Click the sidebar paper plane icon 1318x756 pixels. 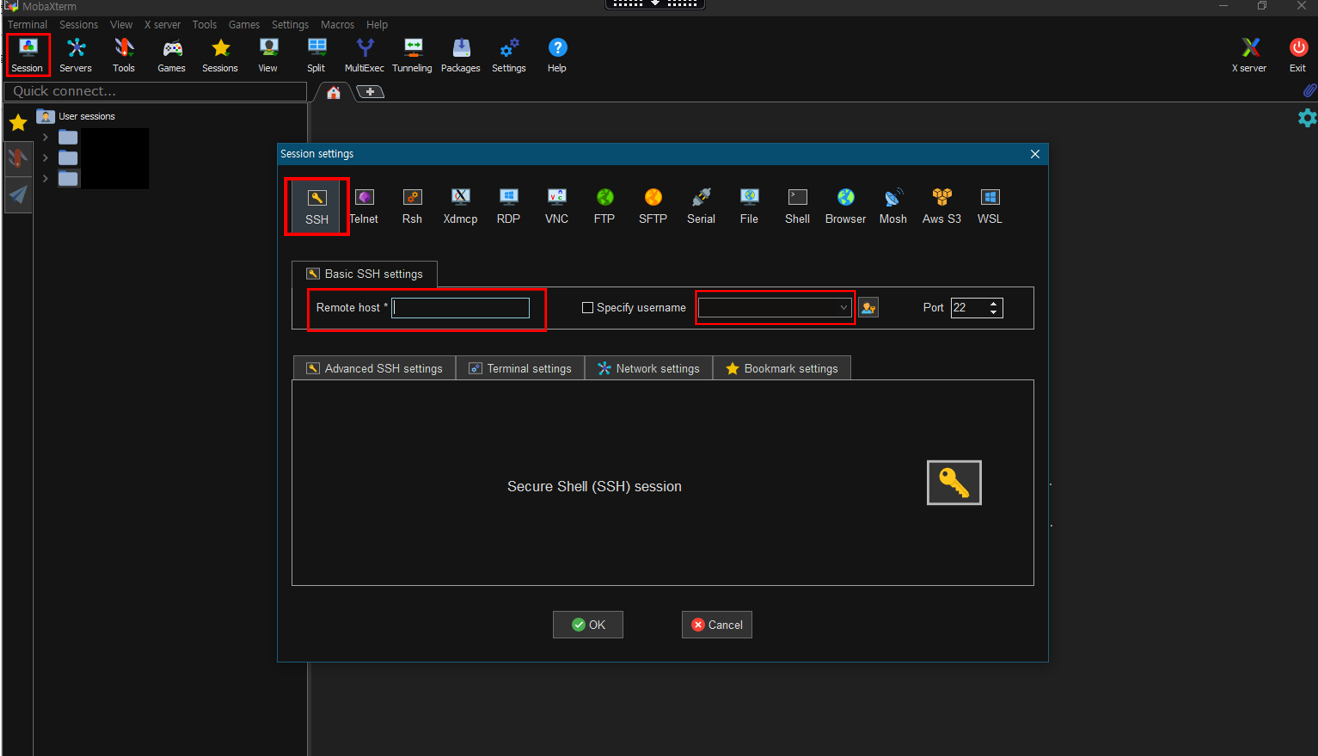tap(18, 194)
